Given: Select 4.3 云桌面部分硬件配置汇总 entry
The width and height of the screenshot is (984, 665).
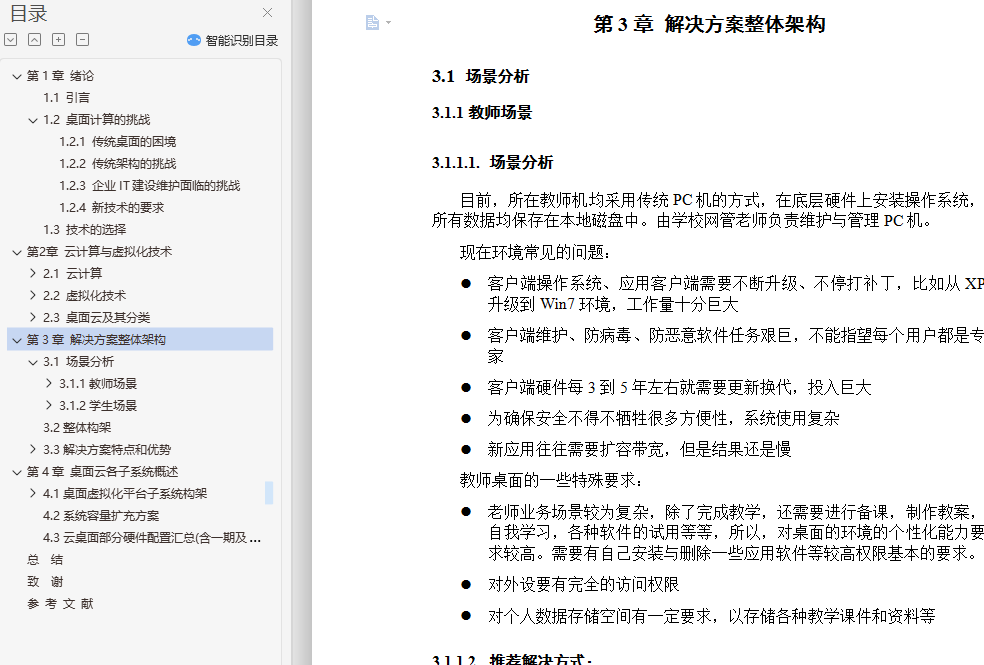Looking at the screenshot, I should 152,538.
